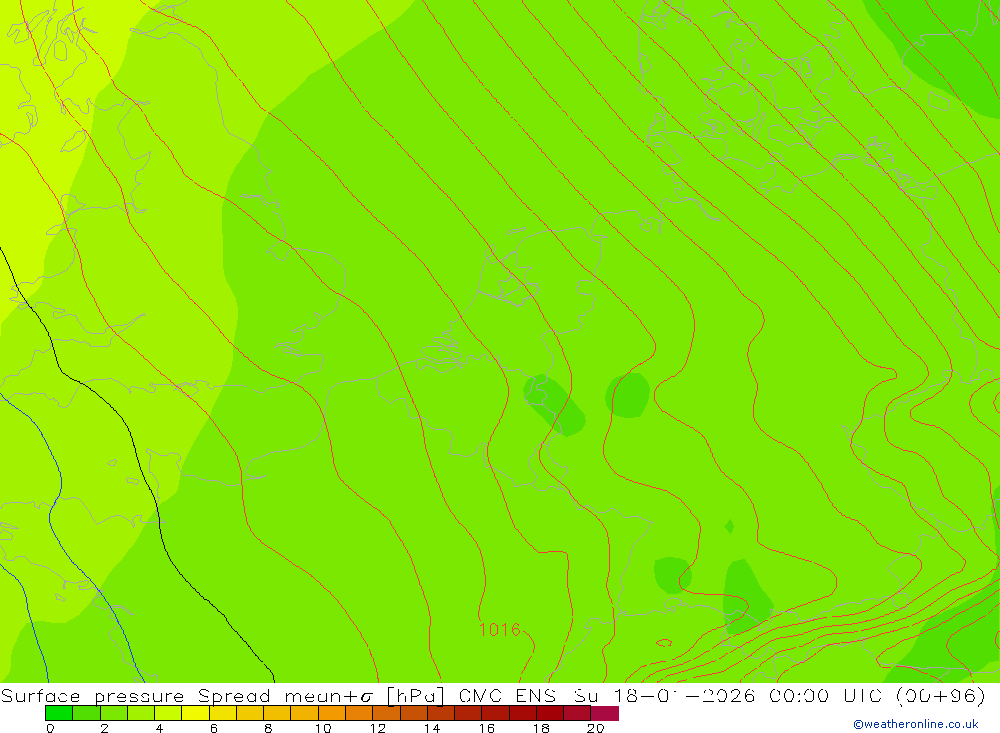Click the 'Surface pressure' title text
Viewport: 1000px width, 733px height.
pyautogui.click(x=92, y=695)
